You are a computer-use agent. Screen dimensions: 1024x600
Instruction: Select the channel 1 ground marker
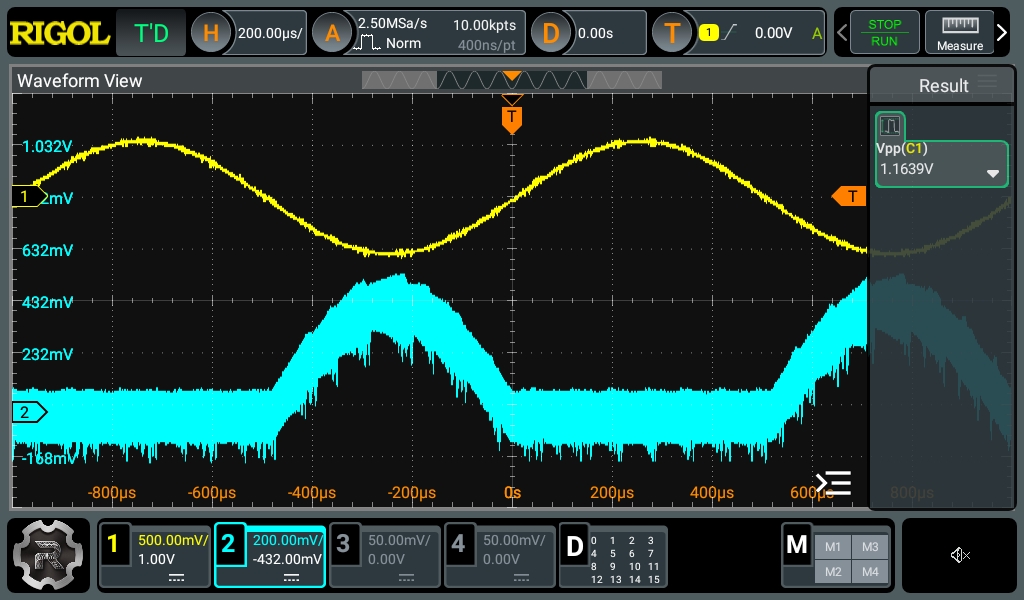point(28,196)
